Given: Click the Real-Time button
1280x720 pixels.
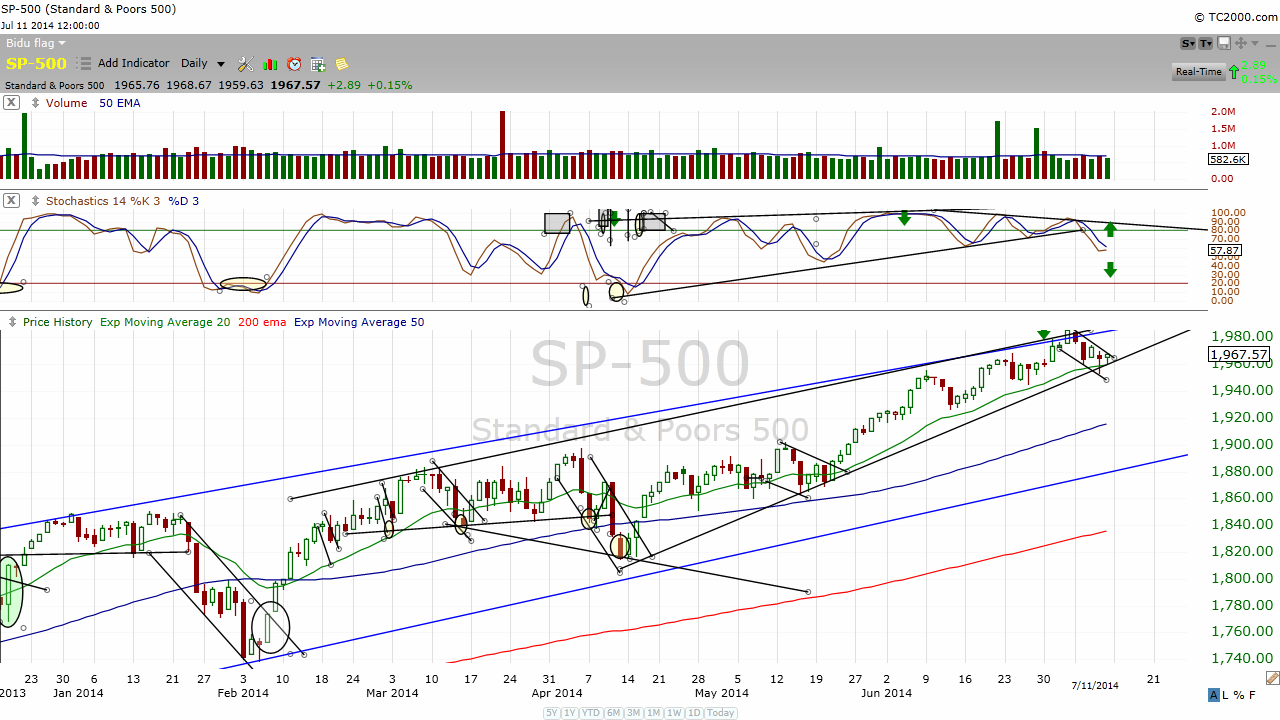Looking at the screenshot, I should 1198,72.
